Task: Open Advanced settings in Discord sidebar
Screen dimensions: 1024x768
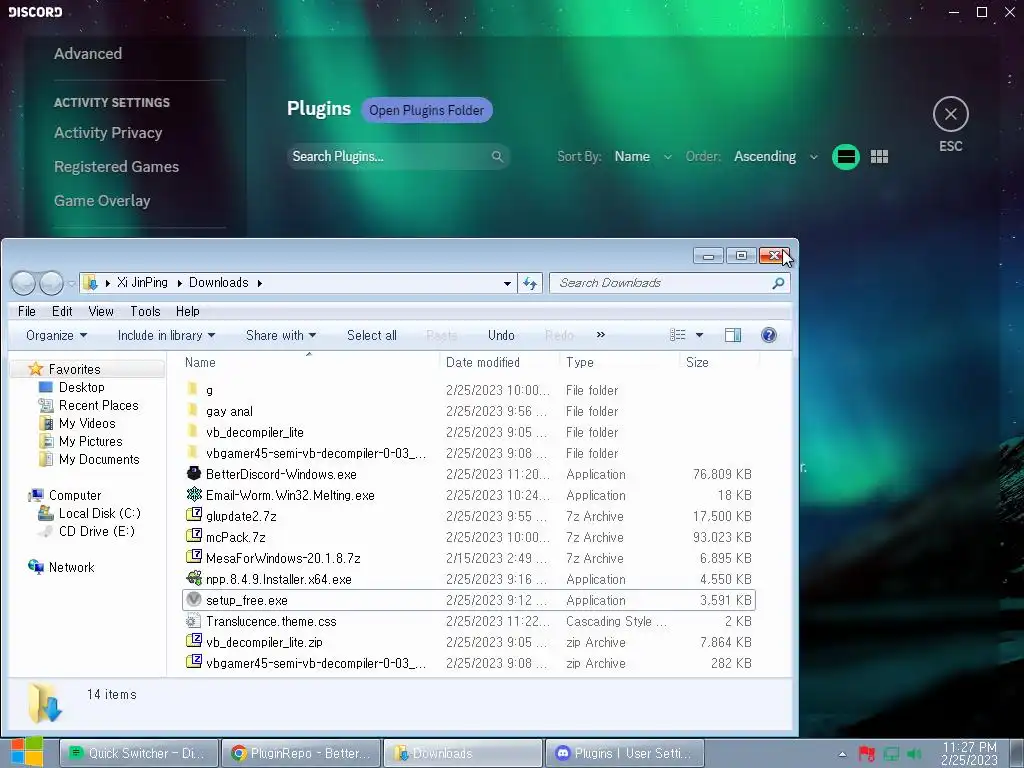Action: 88,54
